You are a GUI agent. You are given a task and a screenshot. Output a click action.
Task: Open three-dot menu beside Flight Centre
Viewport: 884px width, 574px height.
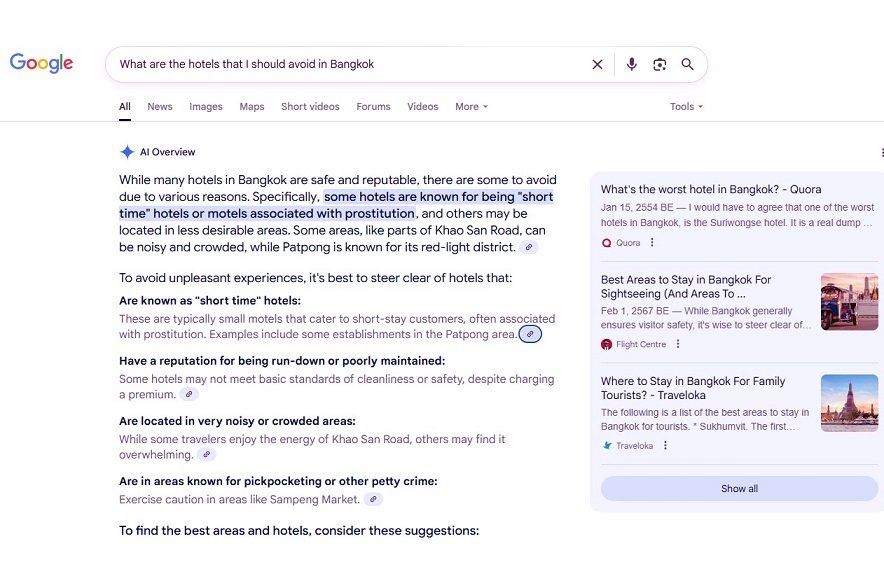(678, 344)
